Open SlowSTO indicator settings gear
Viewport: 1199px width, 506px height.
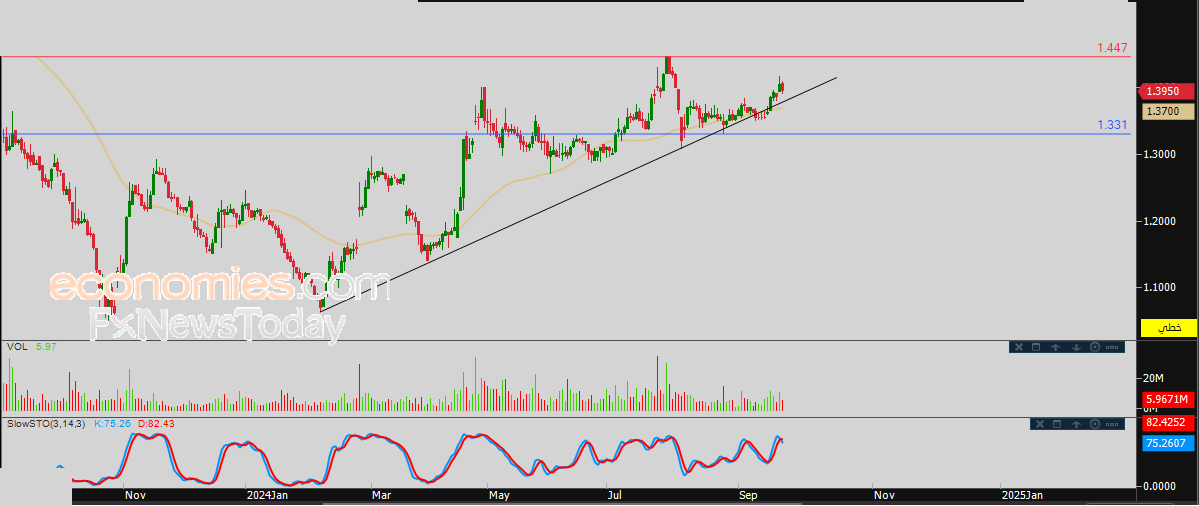click(x=1095, y=424)
